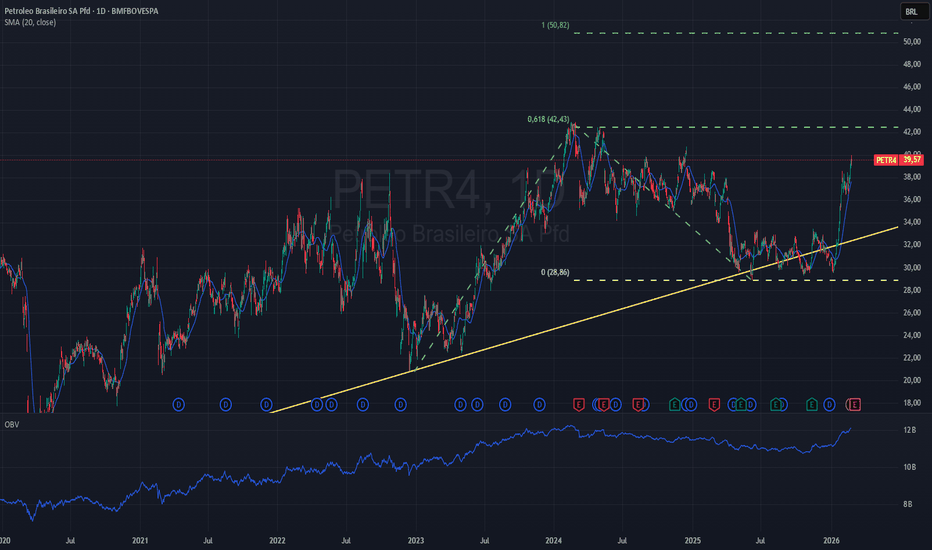The image size is (932, 550).
Task: Open the dividend marker just before 2022
Action: tap(266, 405)
